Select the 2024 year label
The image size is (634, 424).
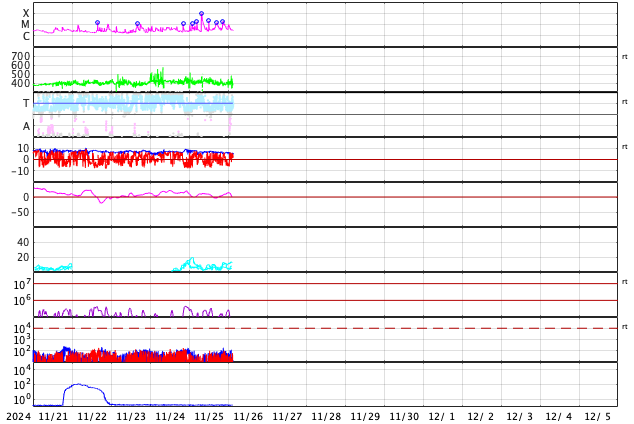tap(19, 416)
